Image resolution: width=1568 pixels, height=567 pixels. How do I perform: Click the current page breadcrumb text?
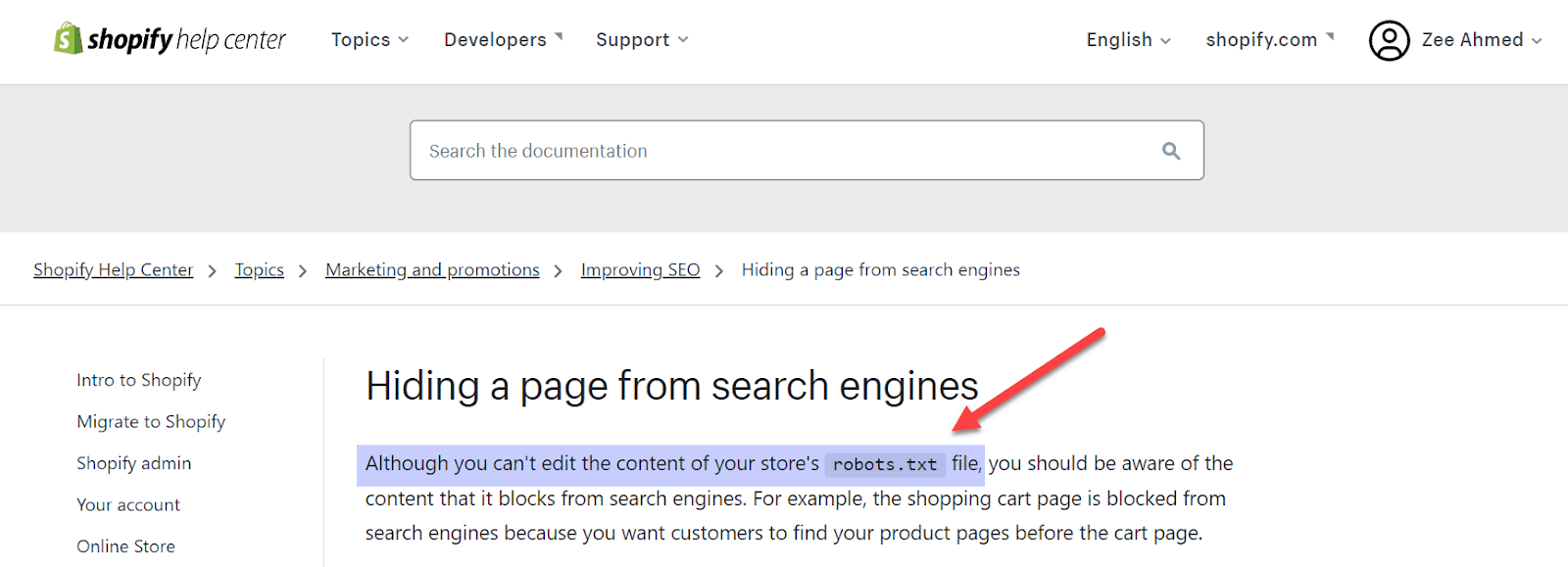tap(880, 269)
